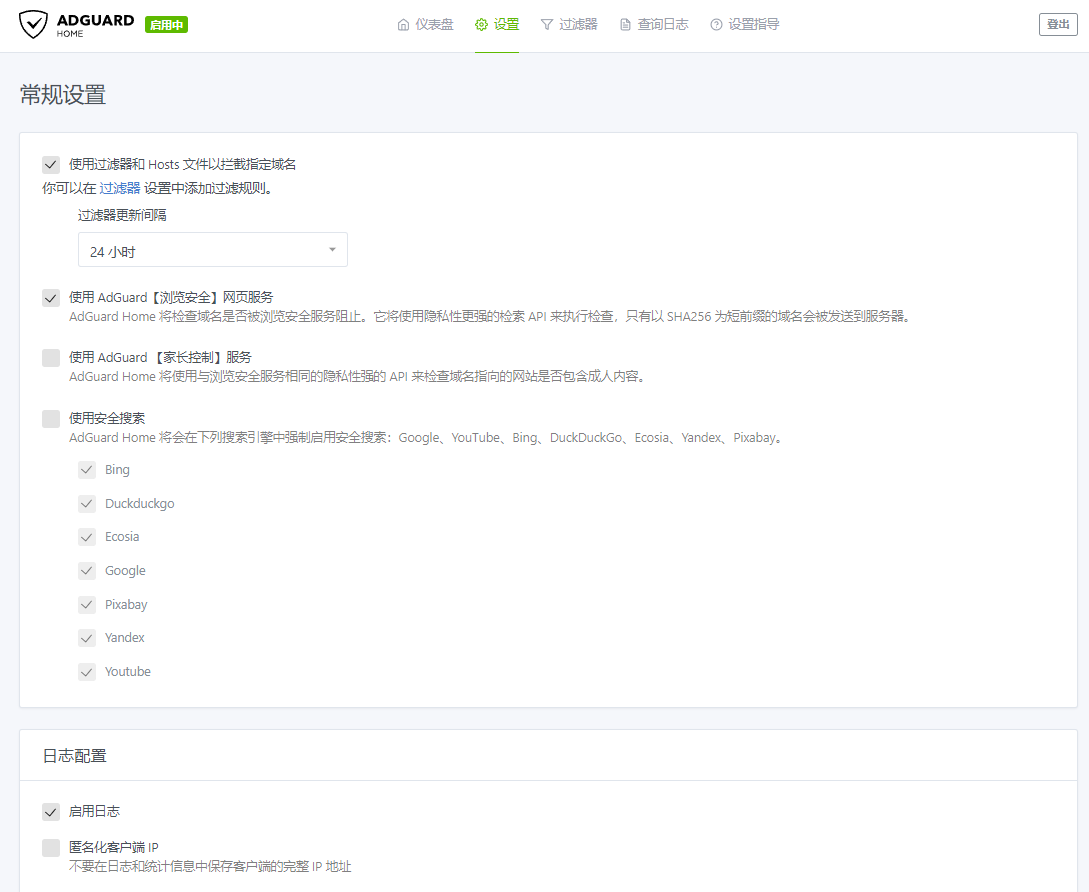Open the 过滤器更新间隔 dropdown arrow
Image resolution: width=1089 pixels, height=892 pixels.
332,250
